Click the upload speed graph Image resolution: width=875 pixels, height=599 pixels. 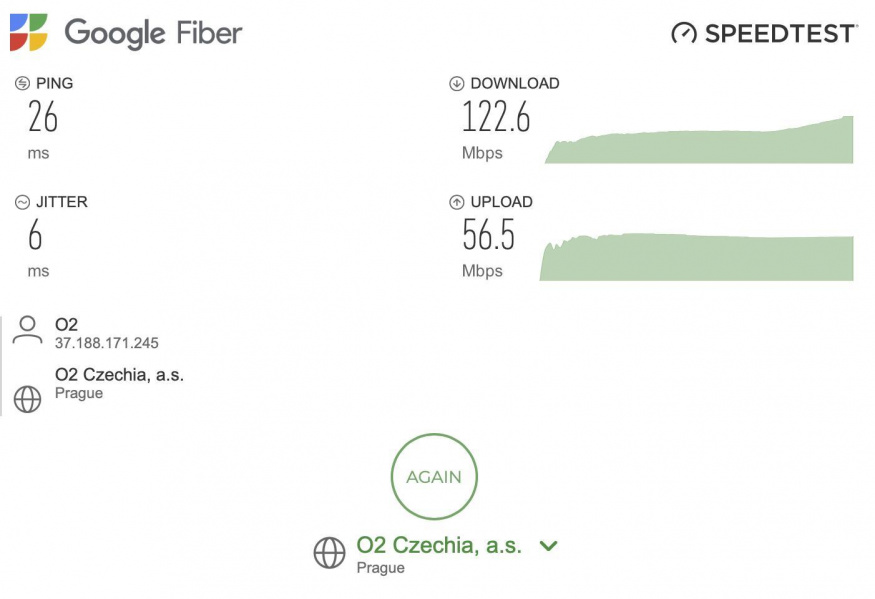pyautogui.click(x=697, y=258)
